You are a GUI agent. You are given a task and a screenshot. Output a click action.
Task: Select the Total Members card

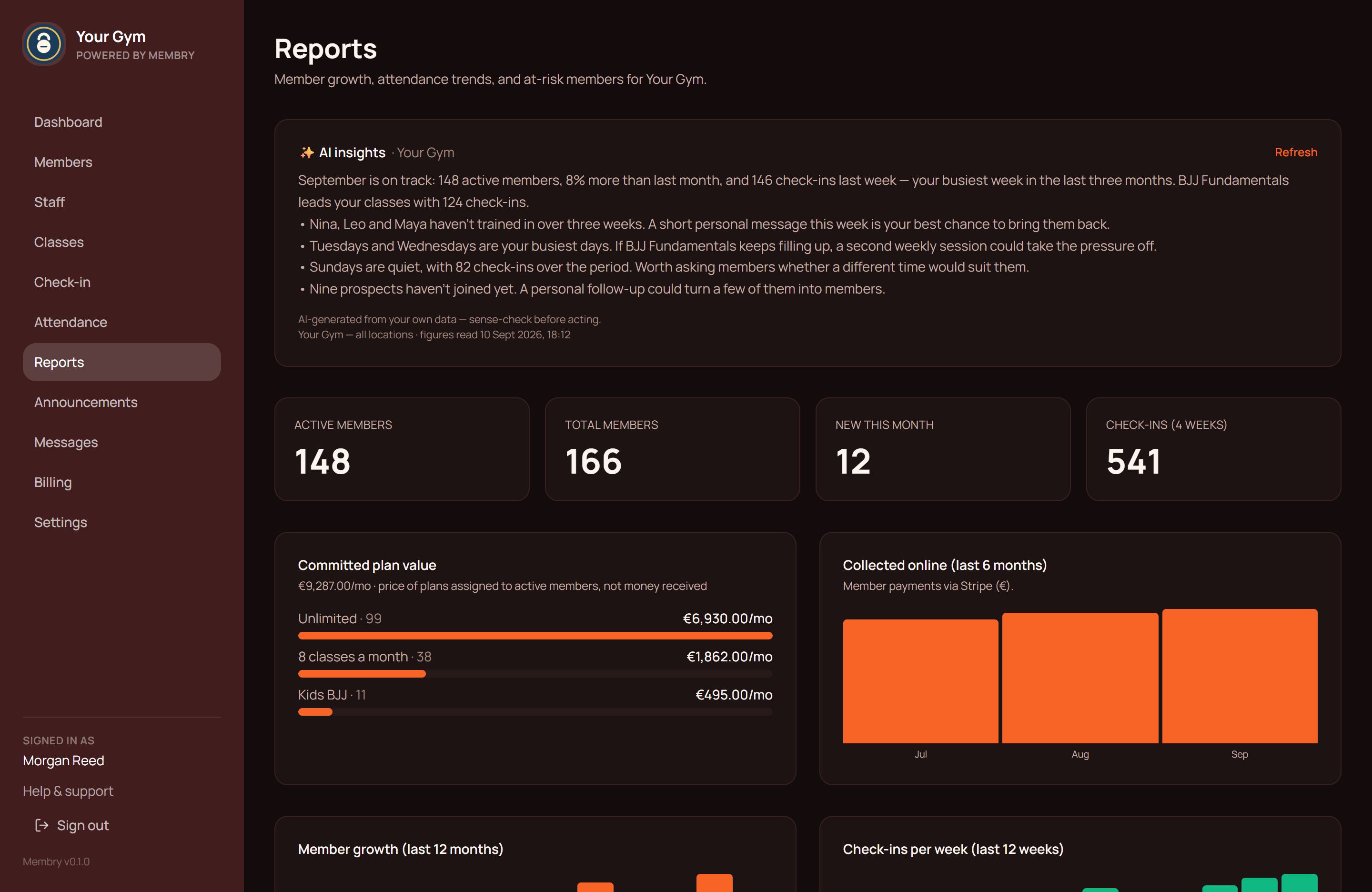672,449
